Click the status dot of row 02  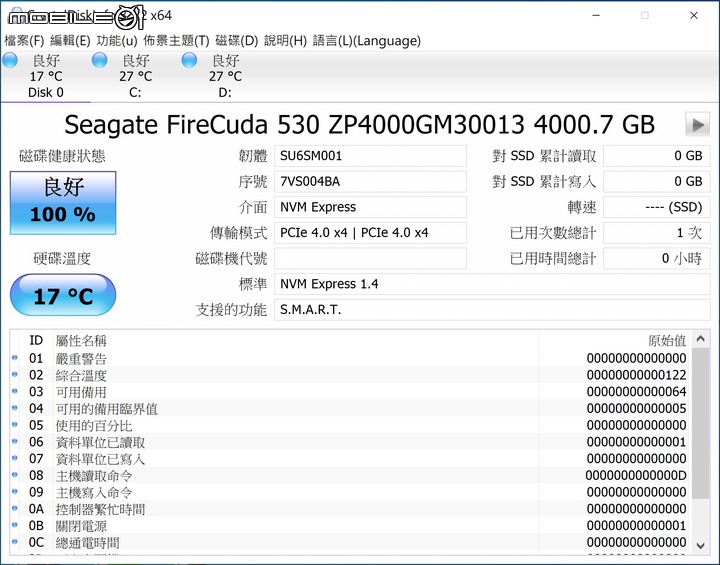pyautogui.click(x=15, y=374)
